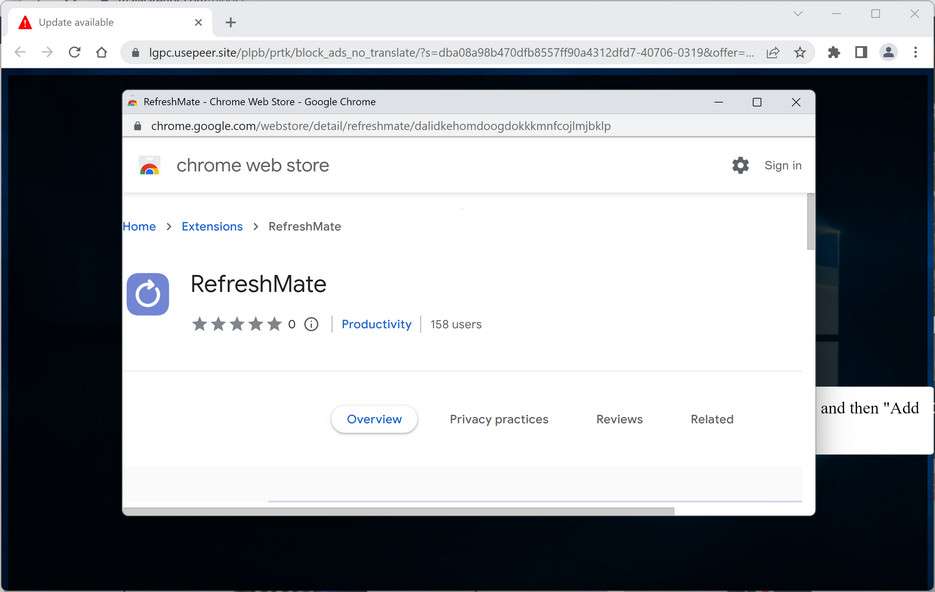The width and height of the screenshot is (935, 592).
Task: Go to the 'Extensions' breadcrumb link
Action: pyautogui.click(x=212, y=227)
